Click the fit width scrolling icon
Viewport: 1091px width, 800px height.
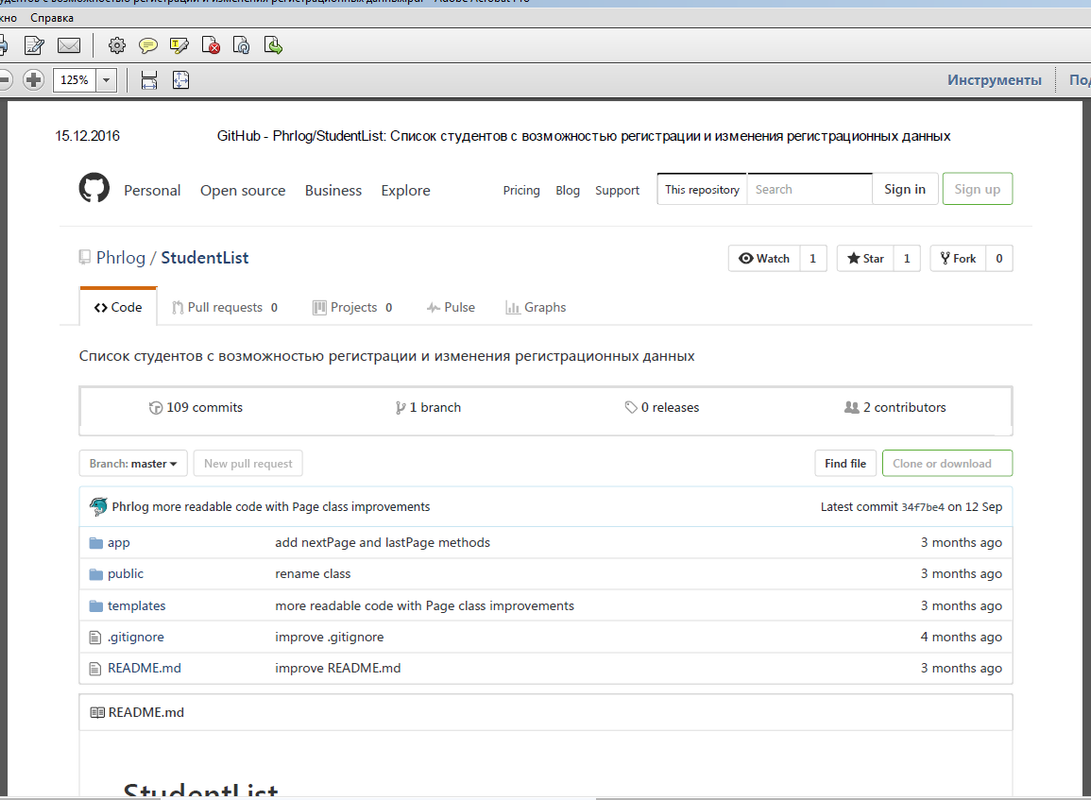[149, 80]
